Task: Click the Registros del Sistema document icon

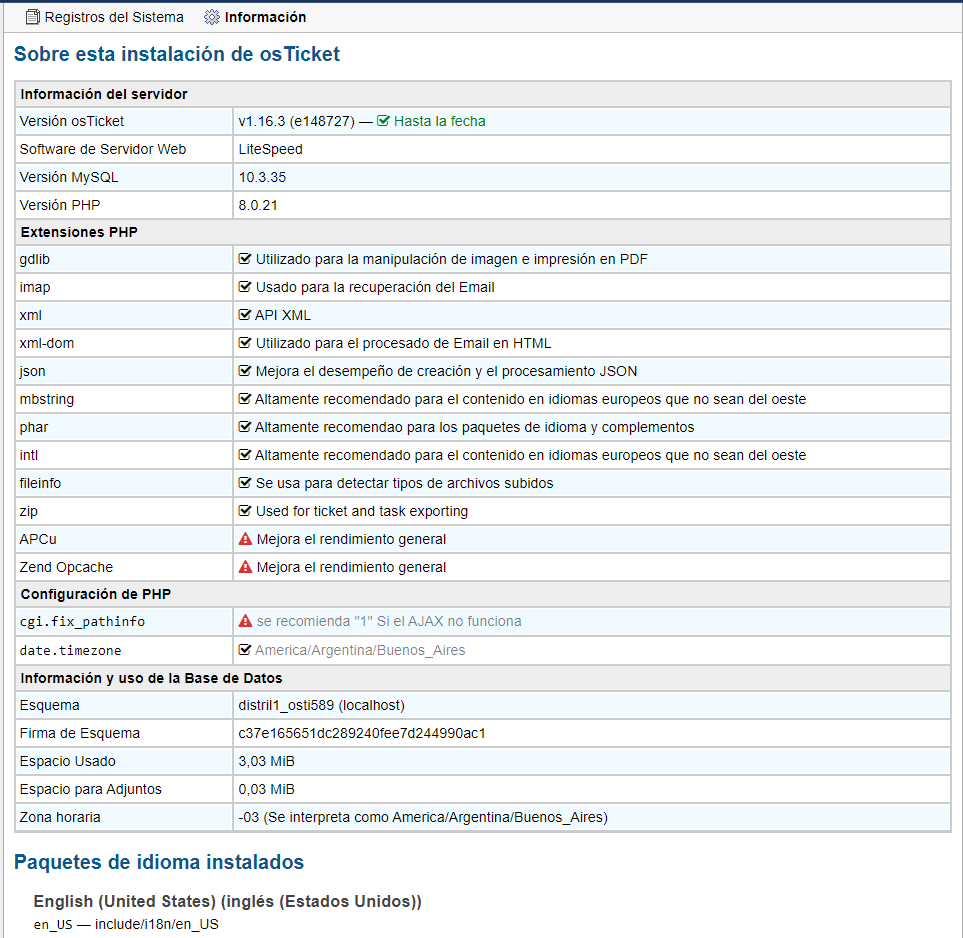Action: (x=32, y=17)
